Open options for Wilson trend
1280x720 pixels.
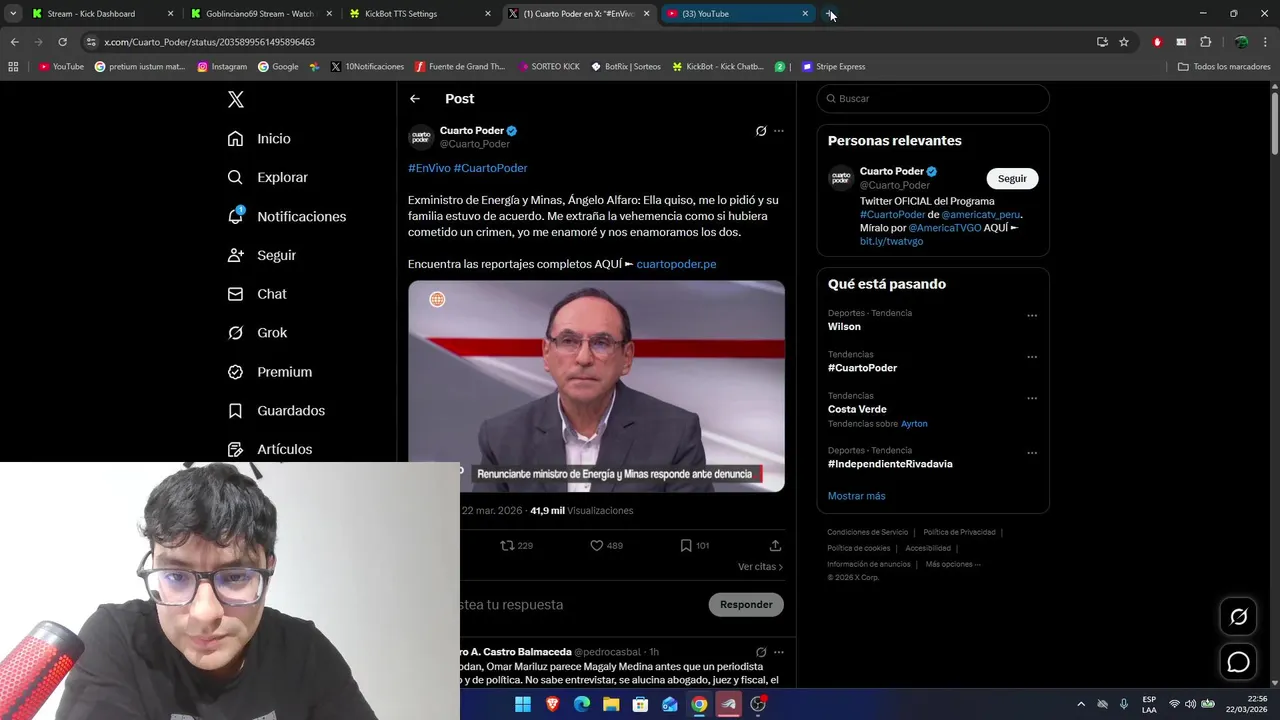point(1032,316)
